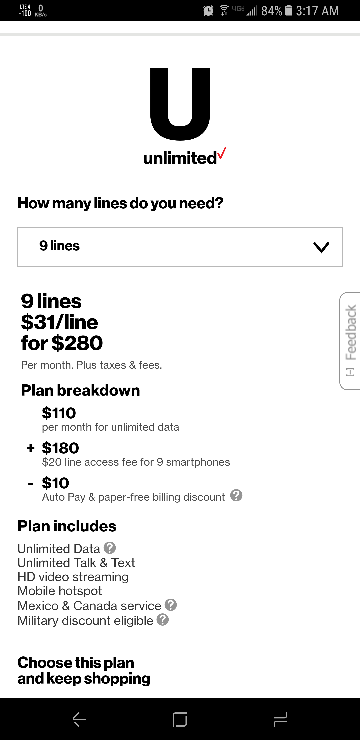Select the $280 monthly price heading
Screen dimensions: 360x740
pyautogui.click(x=62, y=343)
